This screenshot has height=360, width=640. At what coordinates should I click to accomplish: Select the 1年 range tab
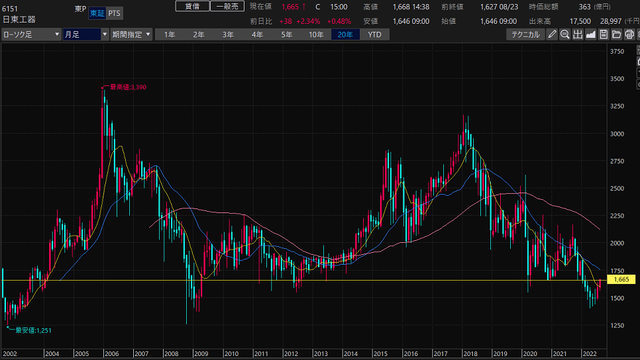170,35
